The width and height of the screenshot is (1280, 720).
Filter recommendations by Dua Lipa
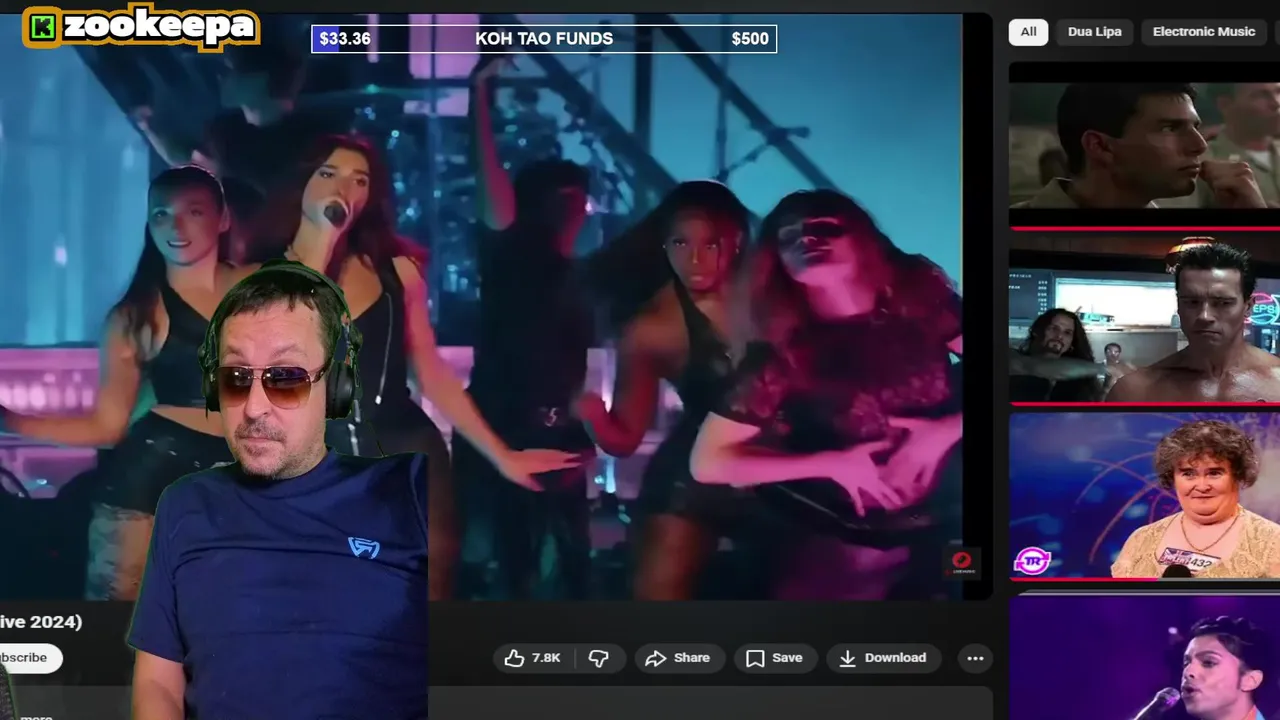1094,32
